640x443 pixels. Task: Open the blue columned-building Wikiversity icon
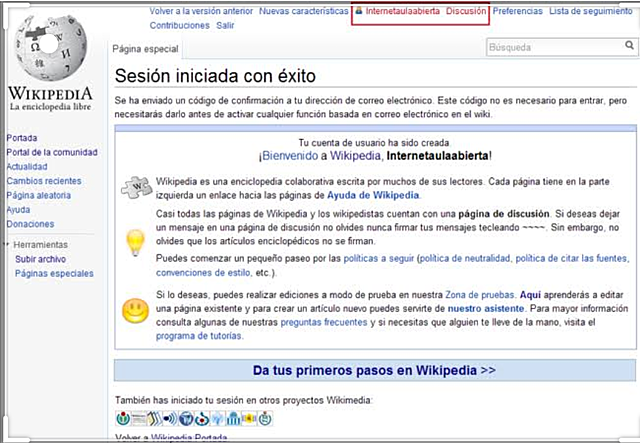pyautogui.click(x=233, y=419)
